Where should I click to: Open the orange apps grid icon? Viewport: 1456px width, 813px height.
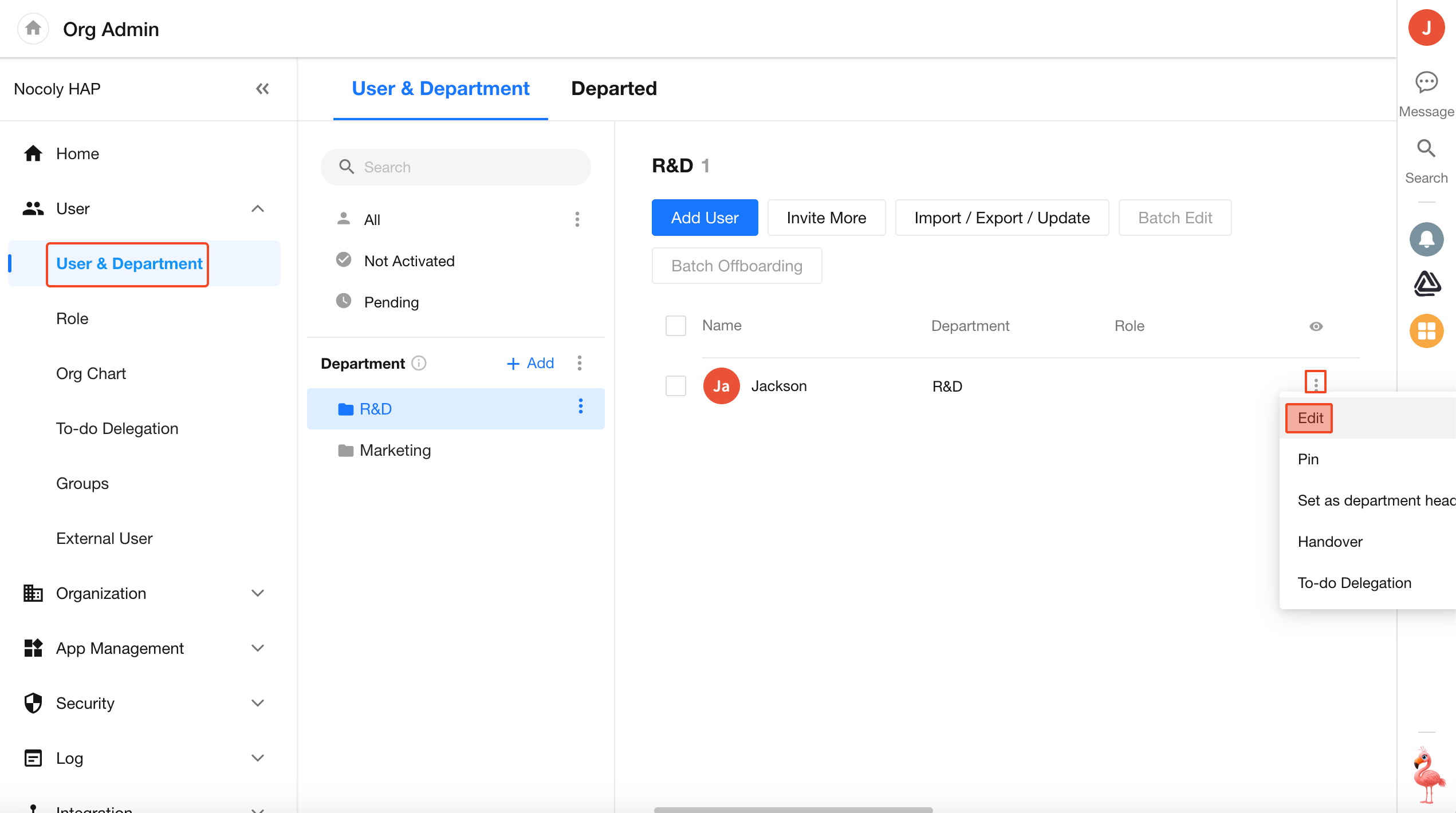(1426, 331)
